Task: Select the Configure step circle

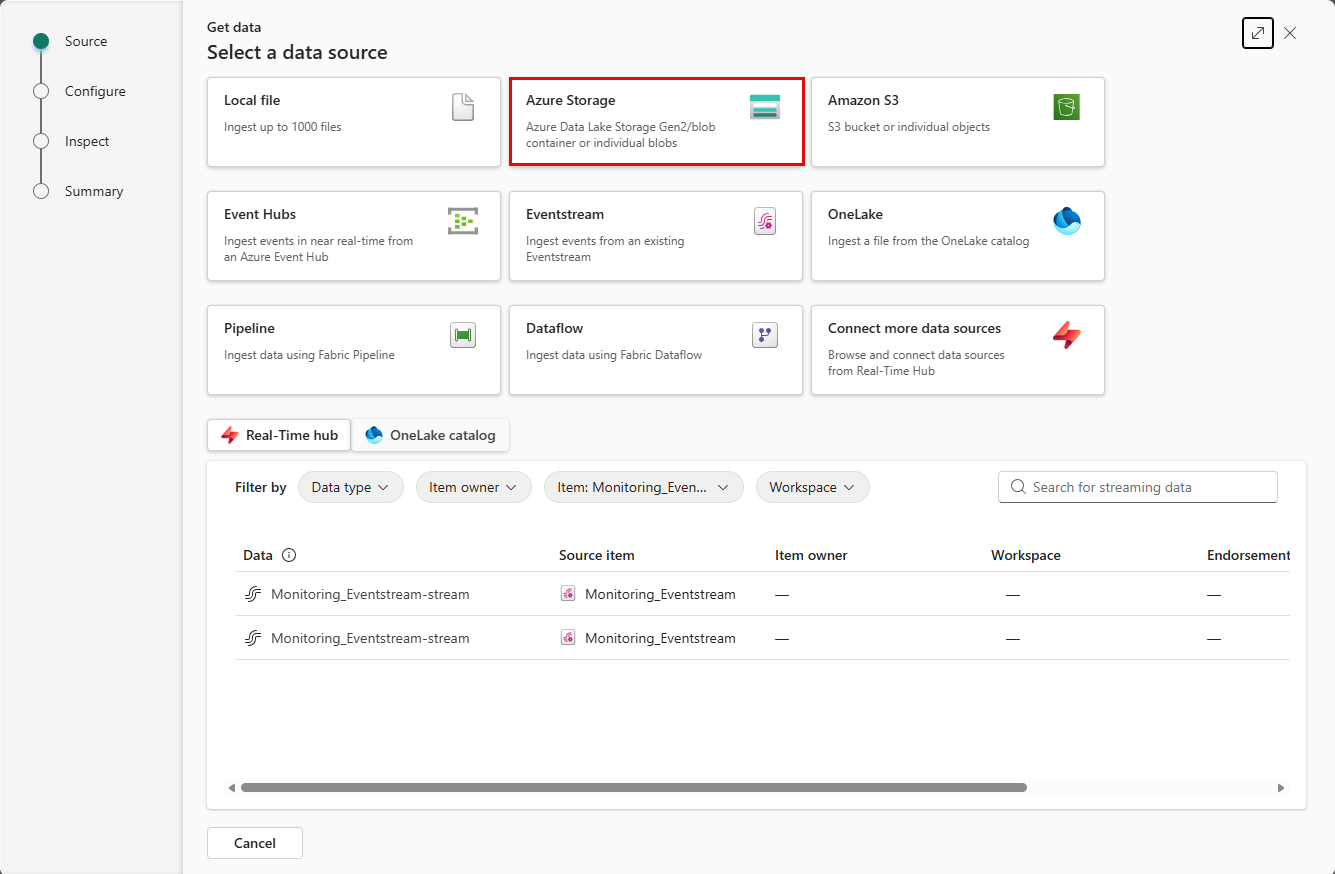Action: pos(41,91)
